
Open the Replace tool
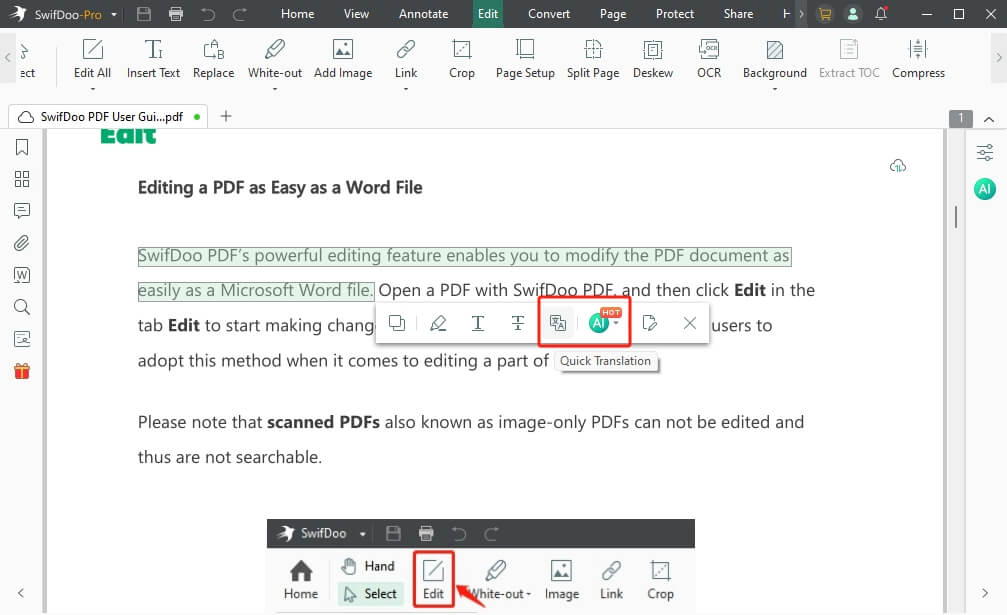(213, 58)
